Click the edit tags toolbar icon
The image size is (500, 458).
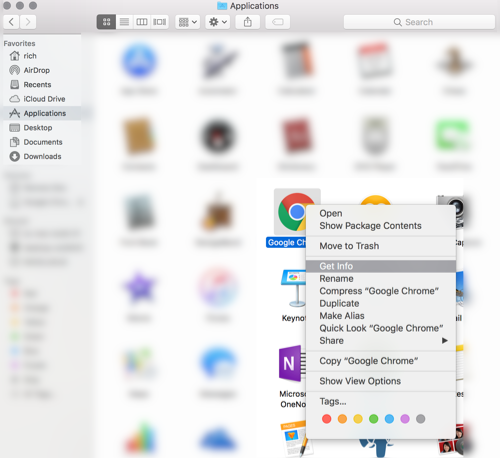[x=278, y=22]
